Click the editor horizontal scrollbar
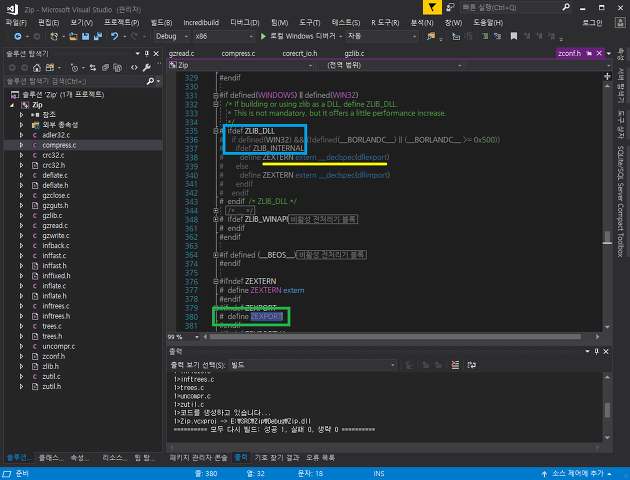The width and height of the screenshot is (630, 480). (396, 337)
